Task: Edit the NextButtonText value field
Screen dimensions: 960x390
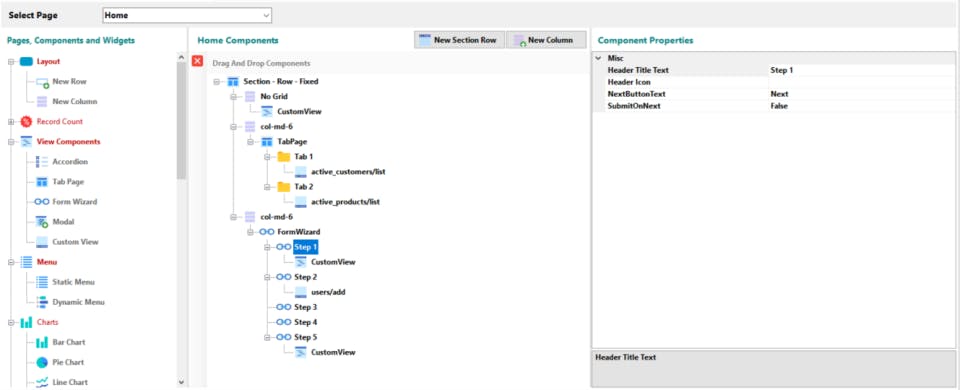Action: (861, 94)
